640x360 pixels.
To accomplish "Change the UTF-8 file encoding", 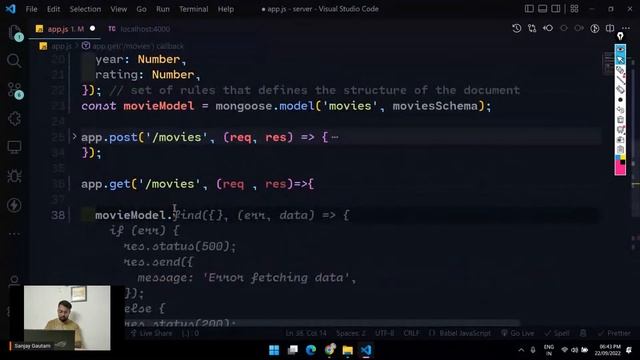I will (384, 333).
